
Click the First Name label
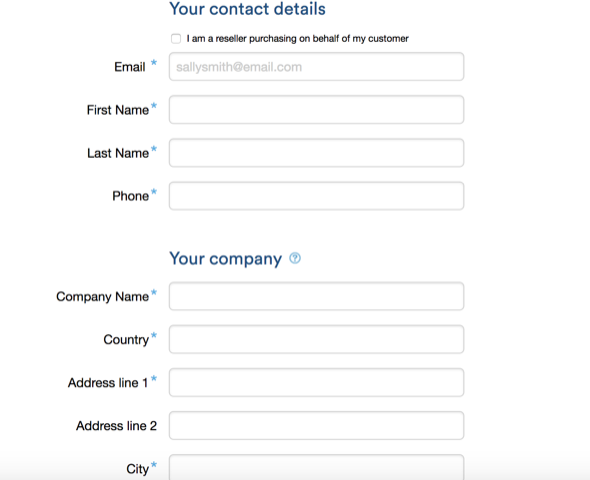pyautogui.click(x=118, y=110)
